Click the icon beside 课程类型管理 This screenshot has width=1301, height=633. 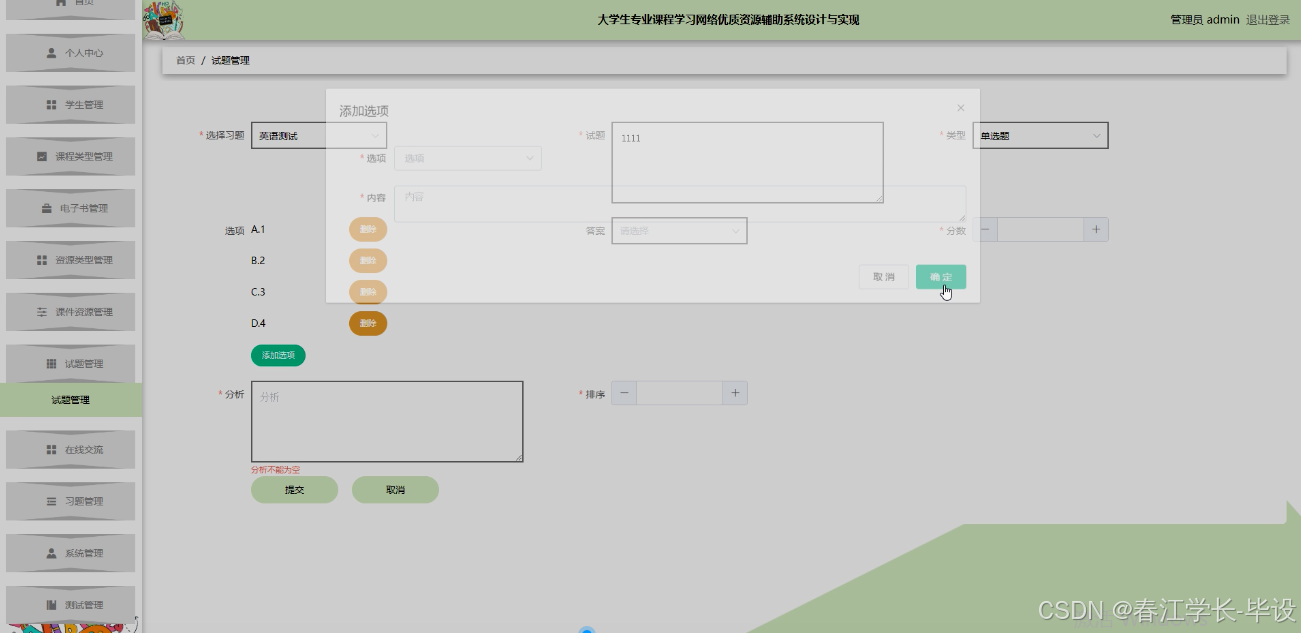pos(42,157)
